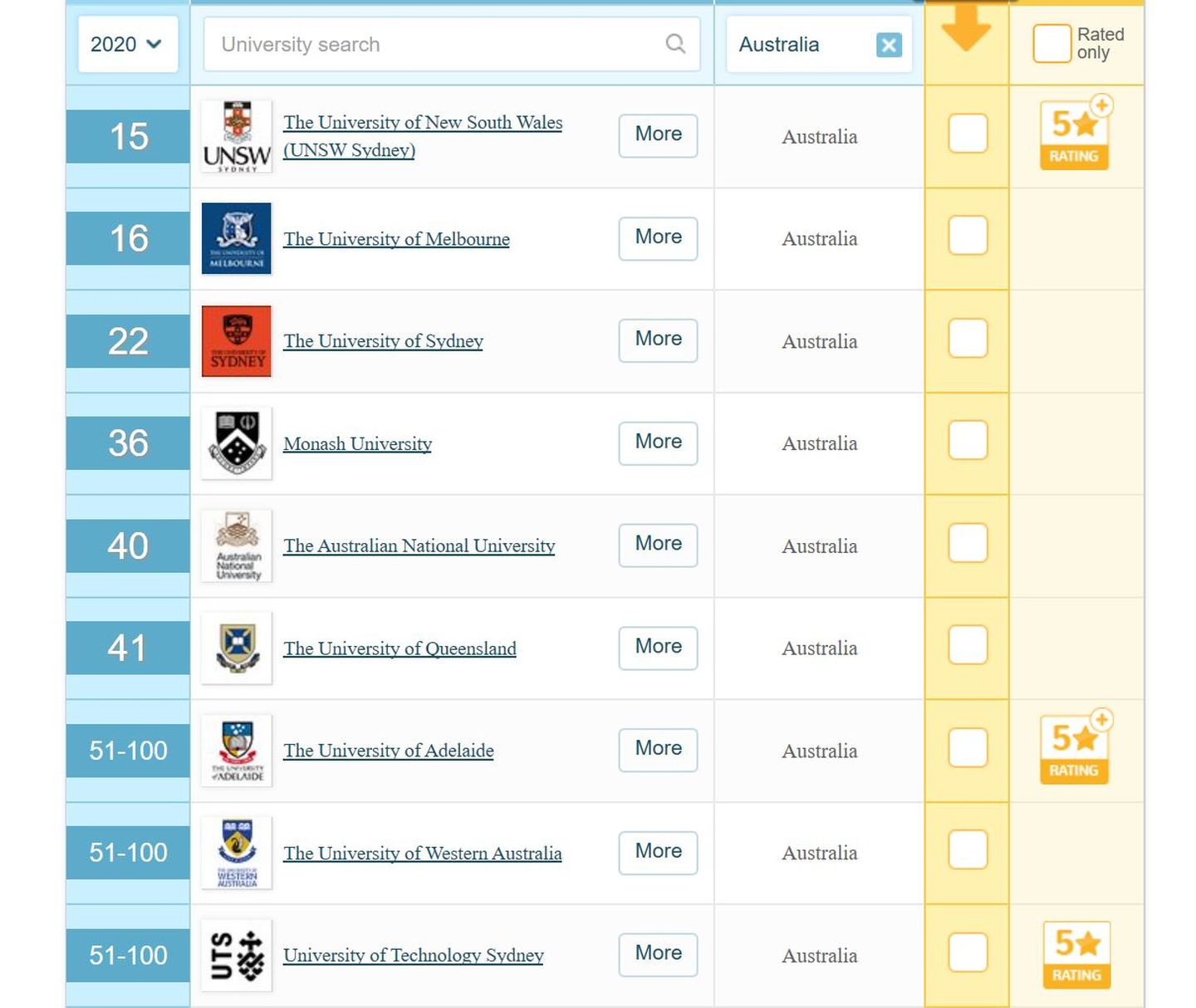Expand More for Australian National University
The image size is (1196, 1008).
point(658,545)
